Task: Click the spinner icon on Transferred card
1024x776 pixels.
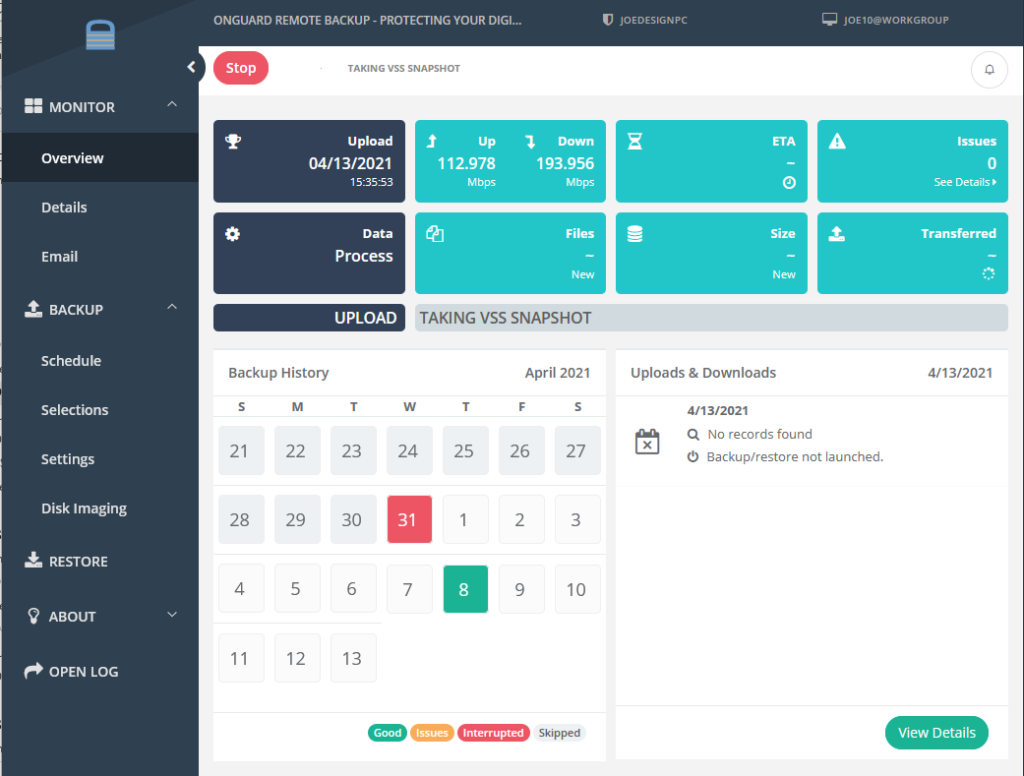Action: [x=989, y=274]
